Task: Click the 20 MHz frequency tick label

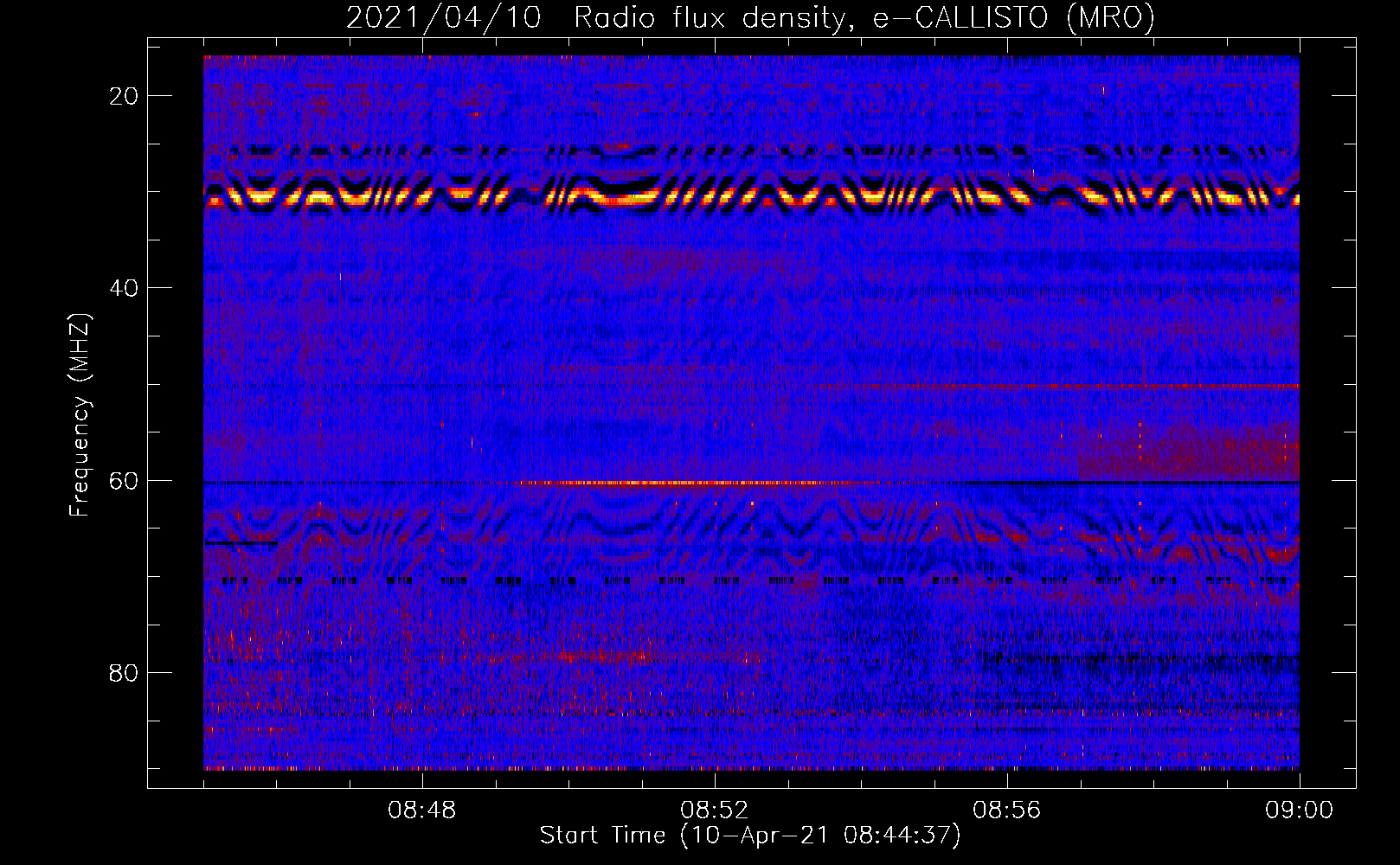Action: pos(125,96)
